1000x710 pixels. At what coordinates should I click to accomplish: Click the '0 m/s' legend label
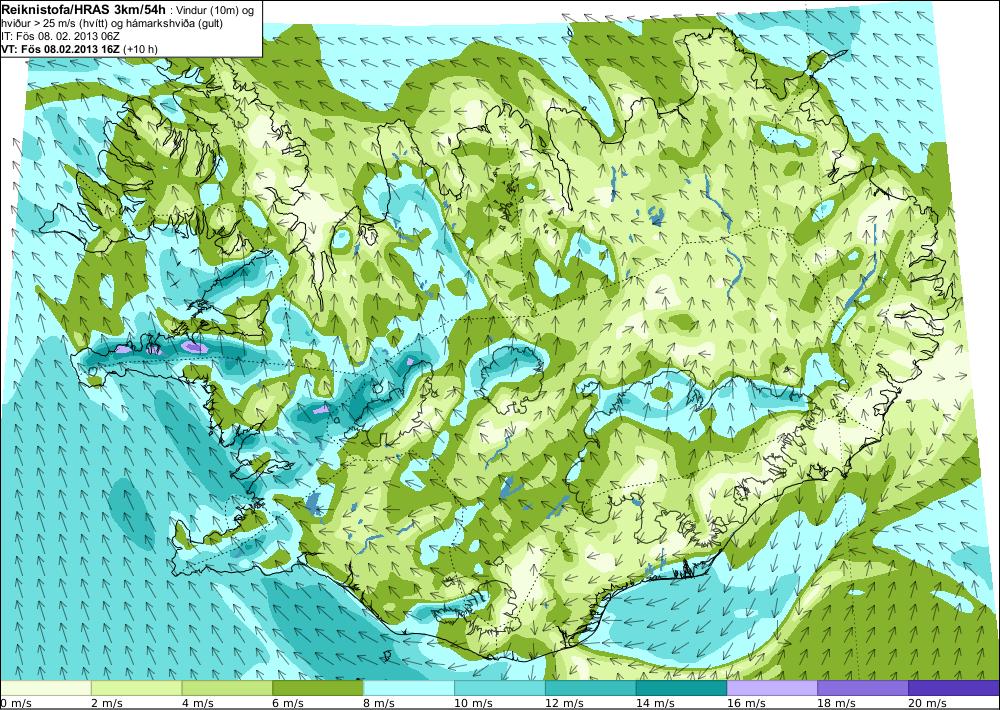tap(16, 703)
